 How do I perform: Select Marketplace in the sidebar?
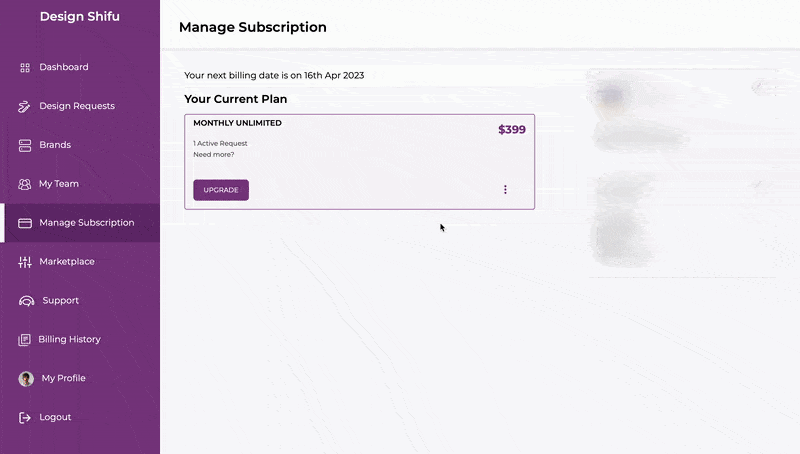(x=67, y=262)
